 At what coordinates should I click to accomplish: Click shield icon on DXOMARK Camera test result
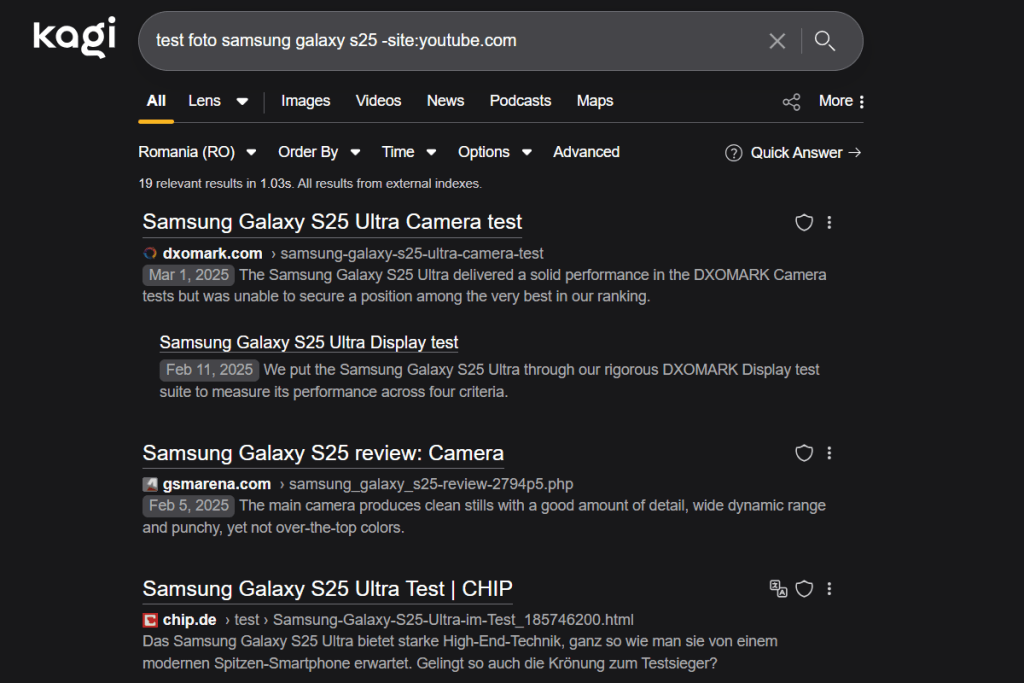pos(804,223)
